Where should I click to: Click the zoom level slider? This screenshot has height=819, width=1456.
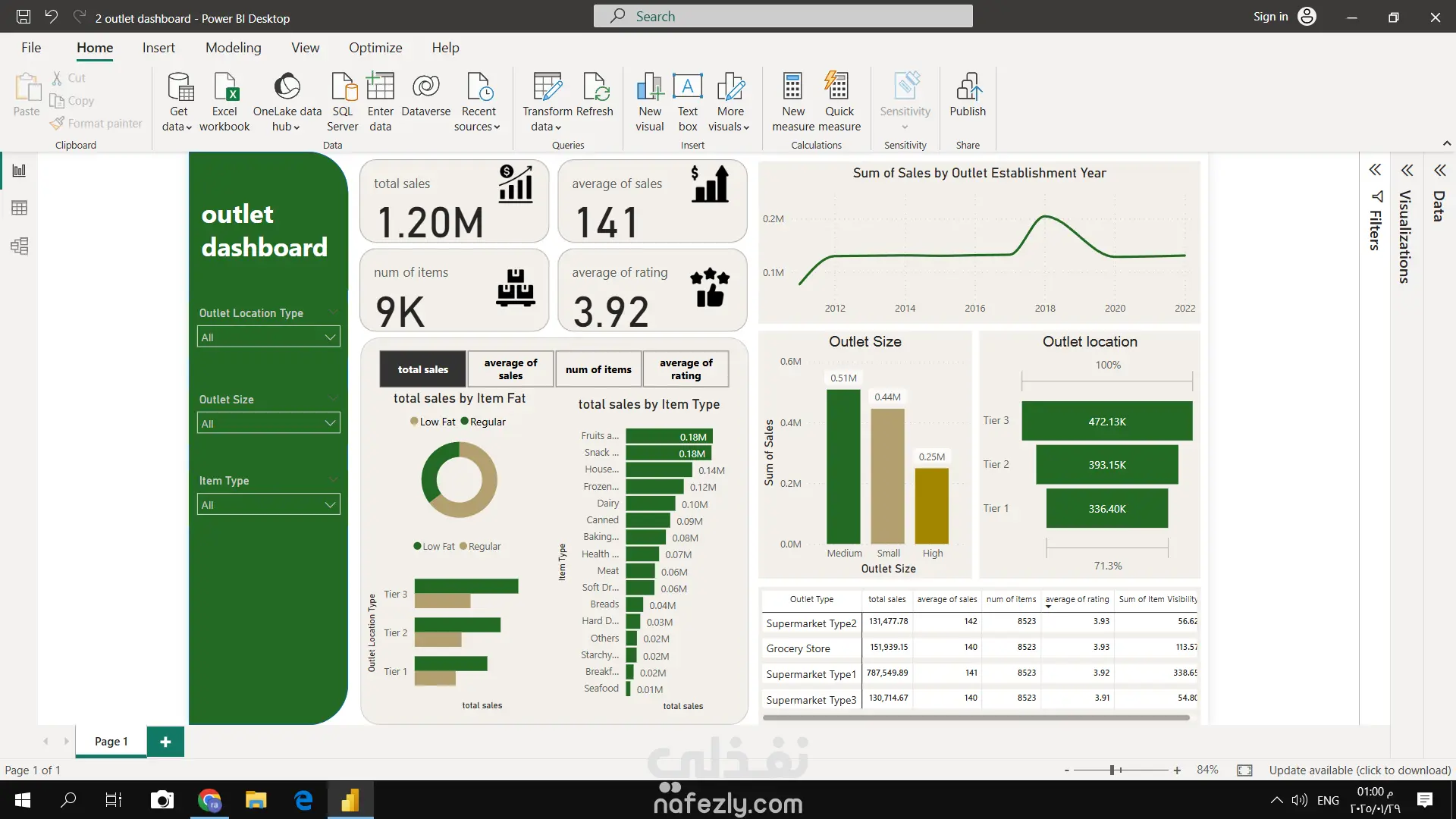pyautogui.click(x=1112, y=770)
